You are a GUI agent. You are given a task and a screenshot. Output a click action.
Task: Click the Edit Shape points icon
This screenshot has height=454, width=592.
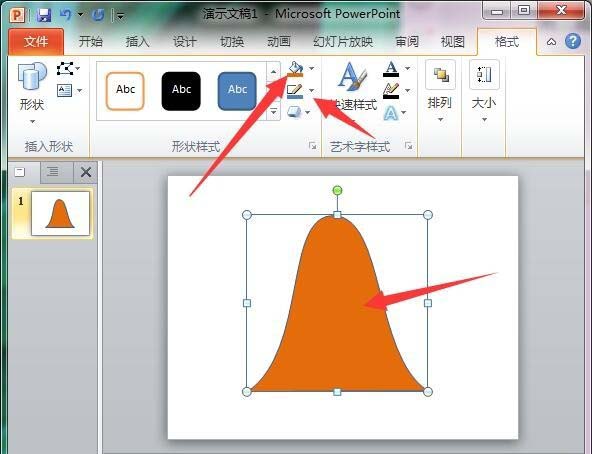click(x=65, y=69)
